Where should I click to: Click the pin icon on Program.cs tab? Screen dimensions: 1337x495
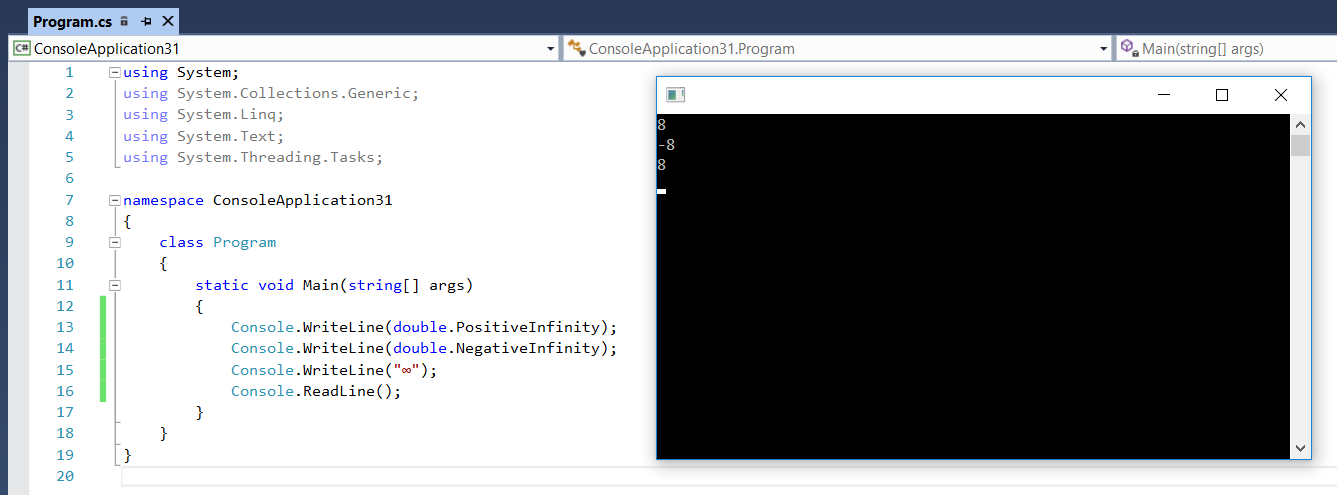coord(146,21)
